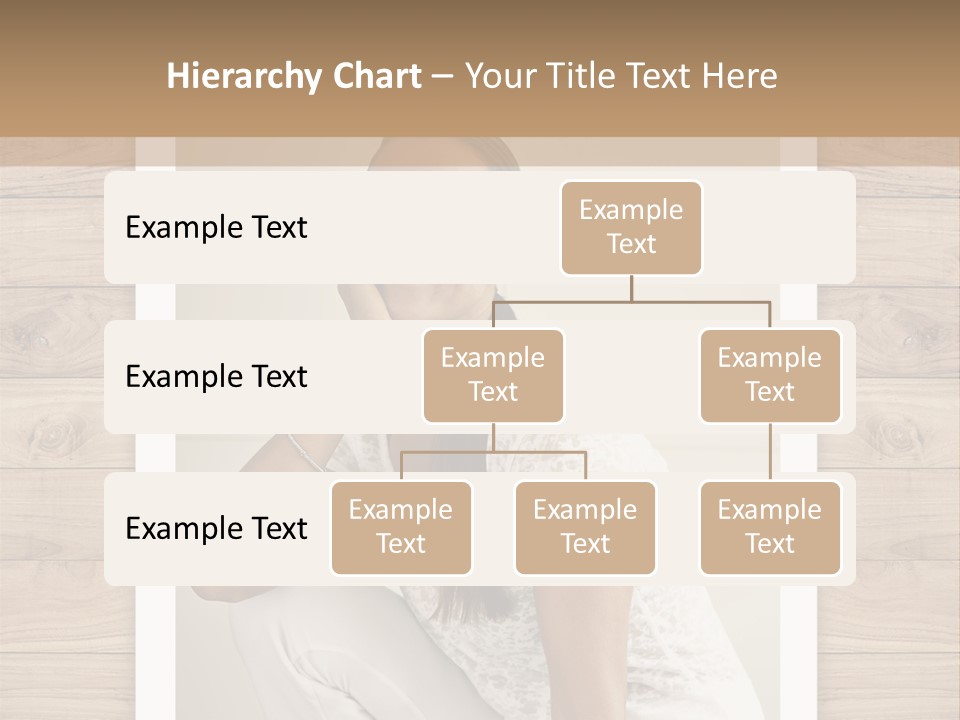Click empty space right of the top box
Image resolution: width=960 pixels, height=720 pixels.
pos(780,227)
